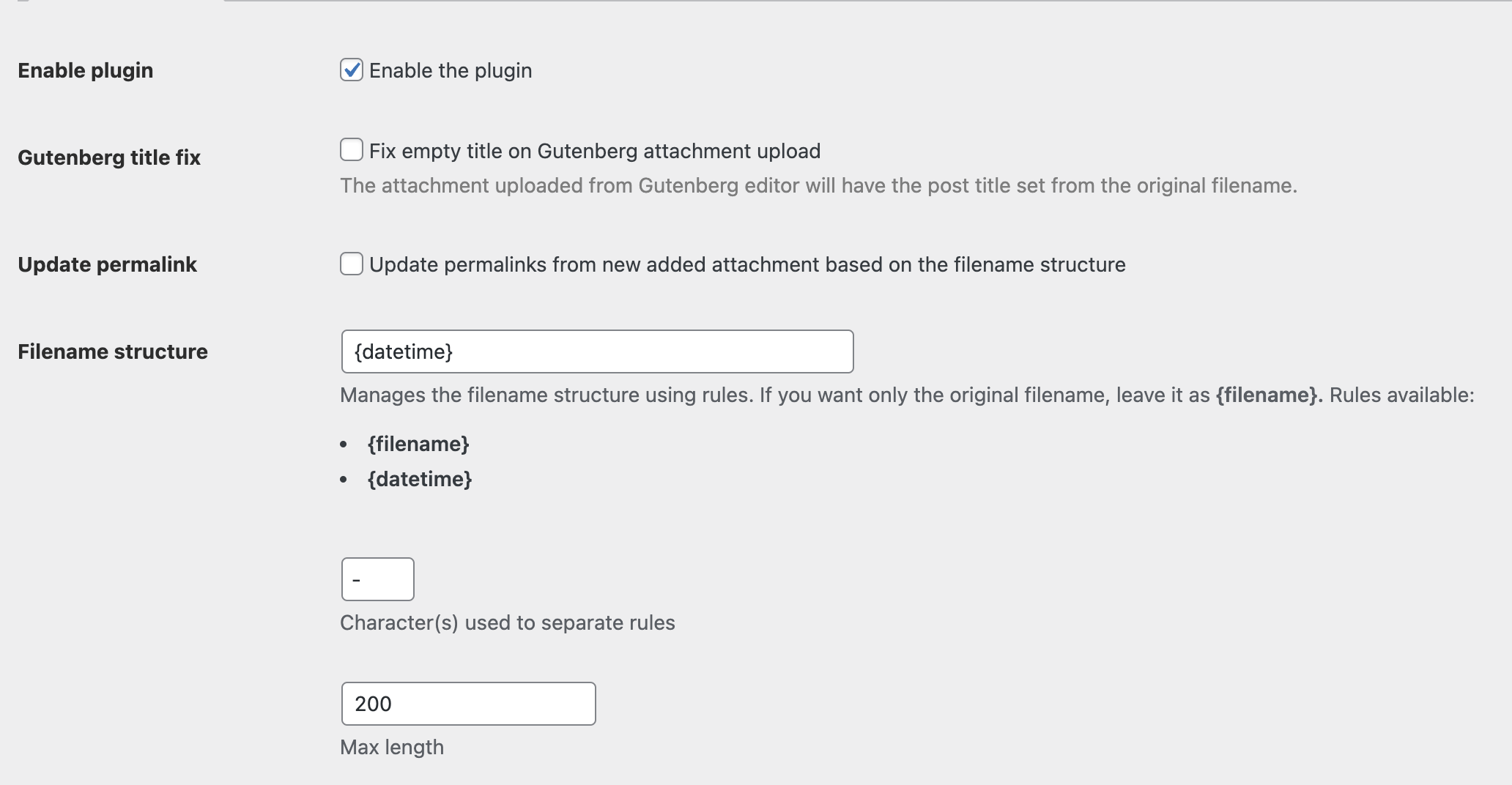
Task: Click the separator character input field
Action: [377, 579]
